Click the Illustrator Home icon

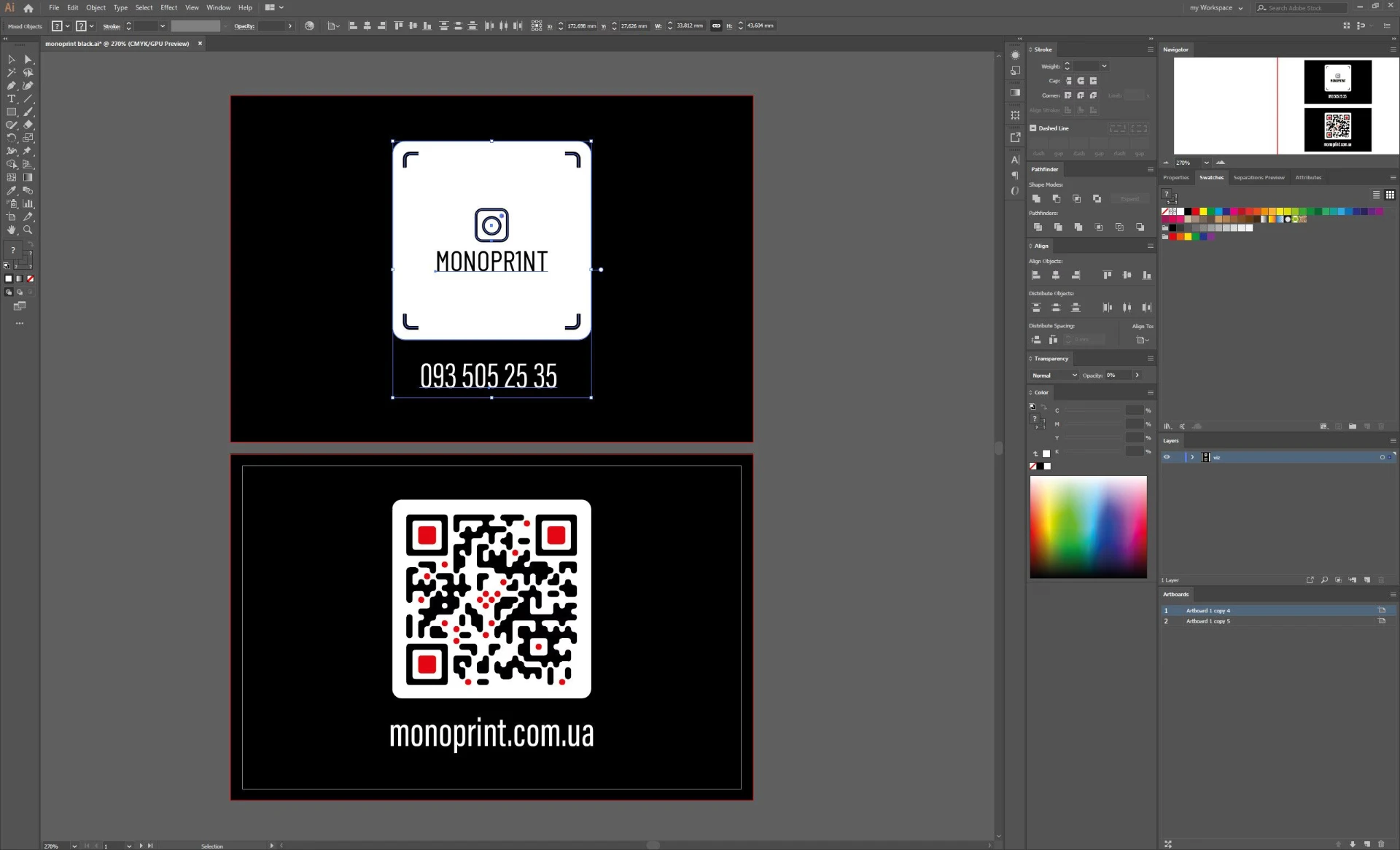[28, 8]
